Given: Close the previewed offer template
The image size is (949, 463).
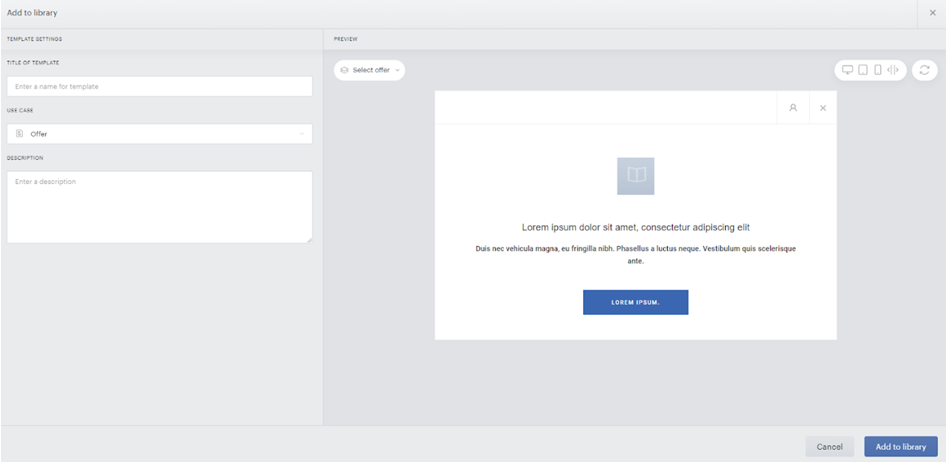Looking at the screenshot, I should pos(823,108).
